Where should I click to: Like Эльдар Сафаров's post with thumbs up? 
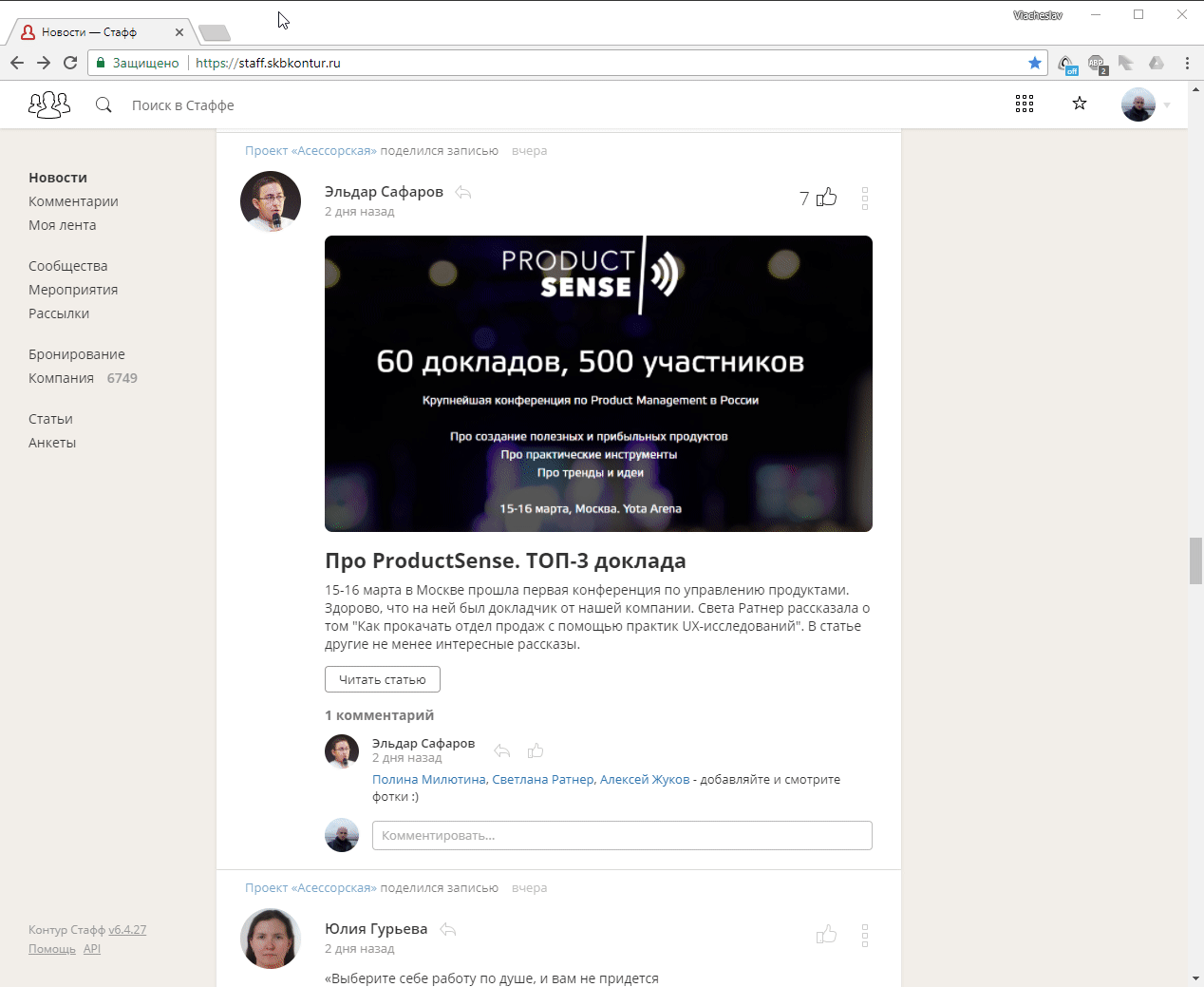pos(827,197)
